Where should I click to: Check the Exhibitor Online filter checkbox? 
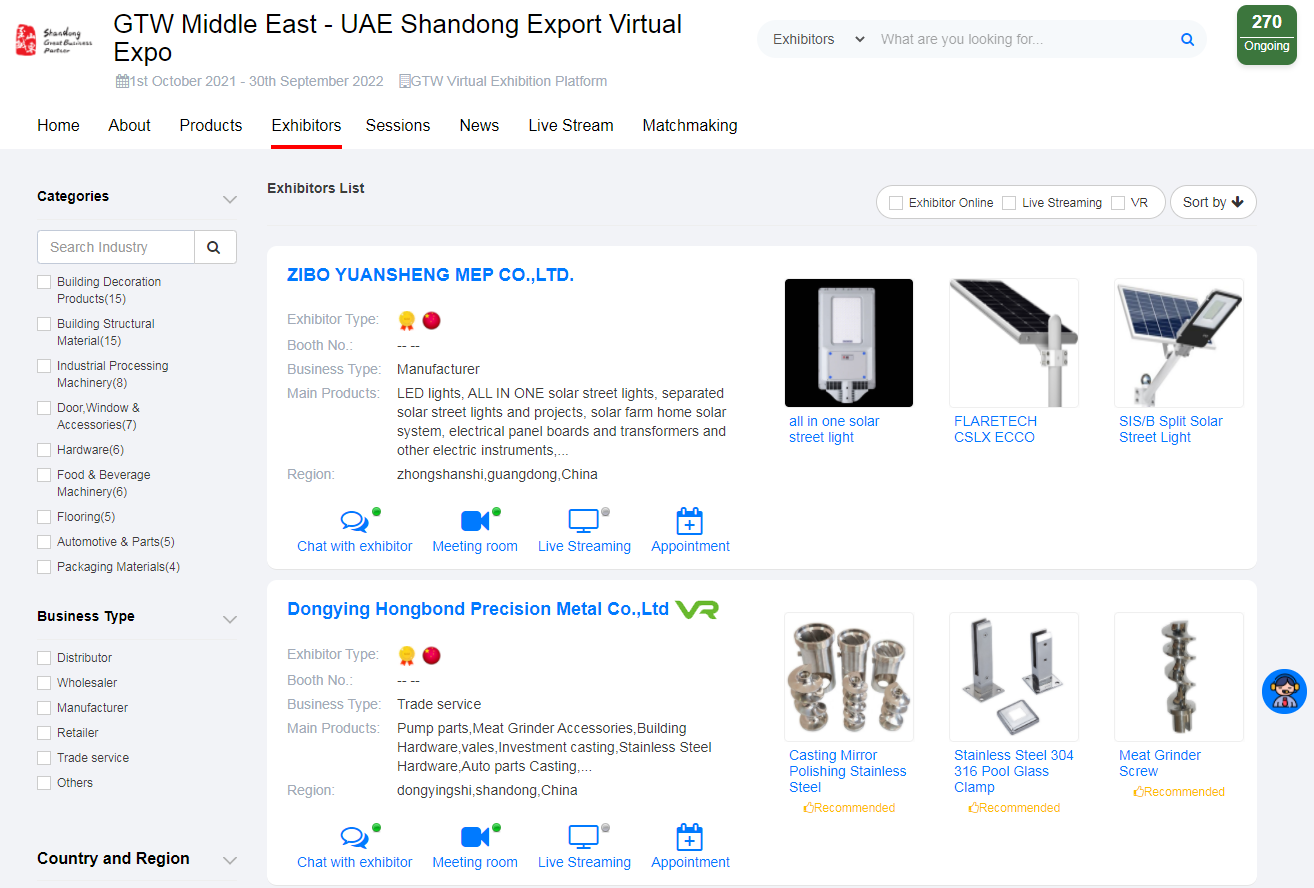[x=896, y=203]
